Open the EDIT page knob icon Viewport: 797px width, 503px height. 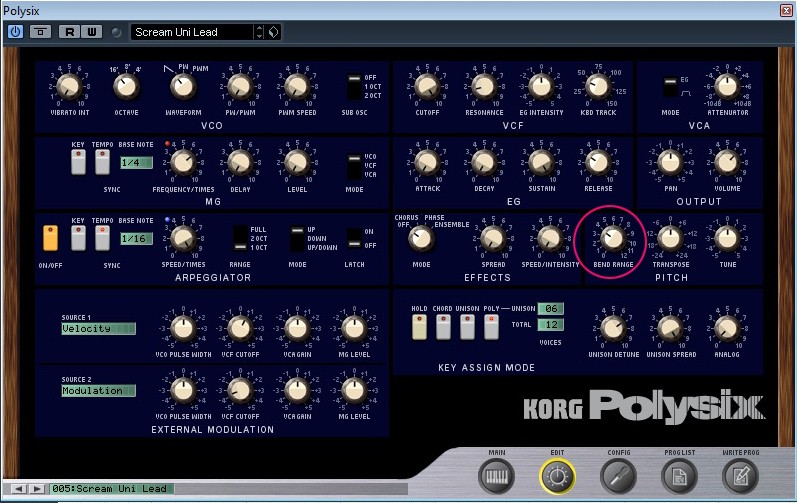(x=557, y=476)
